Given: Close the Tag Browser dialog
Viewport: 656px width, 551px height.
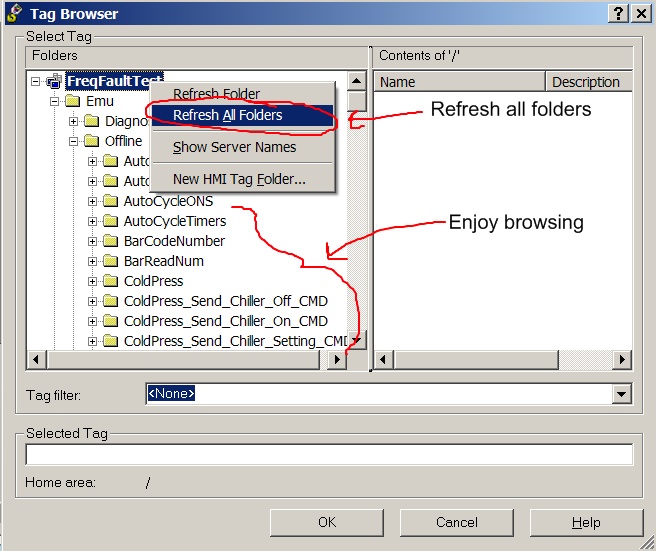Looking at the screenshot, I should pyautogui.click(x=641, y=14).
